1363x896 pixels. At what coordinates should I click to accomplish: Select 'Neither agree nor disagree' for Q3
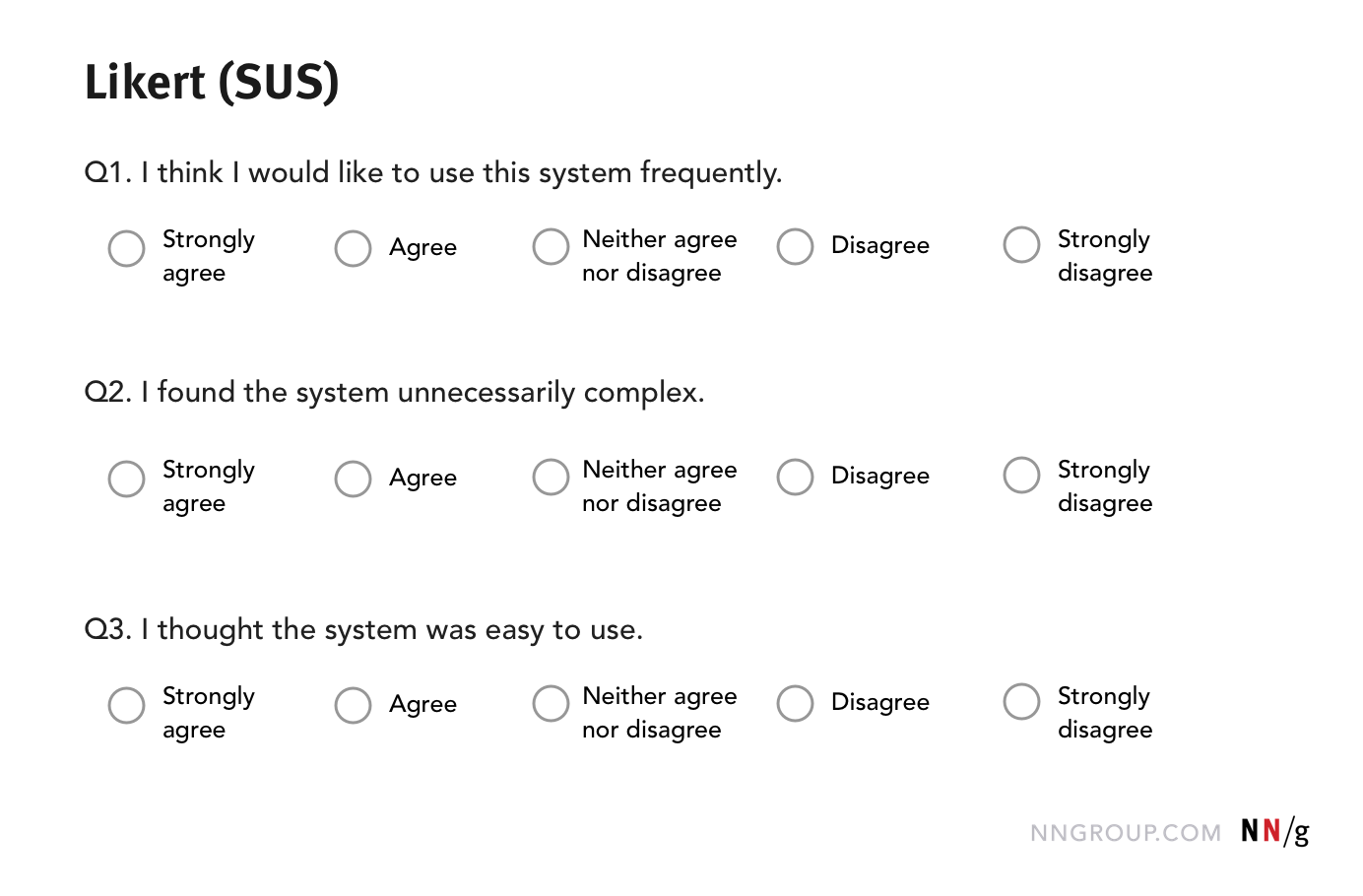tap(551, 704)
